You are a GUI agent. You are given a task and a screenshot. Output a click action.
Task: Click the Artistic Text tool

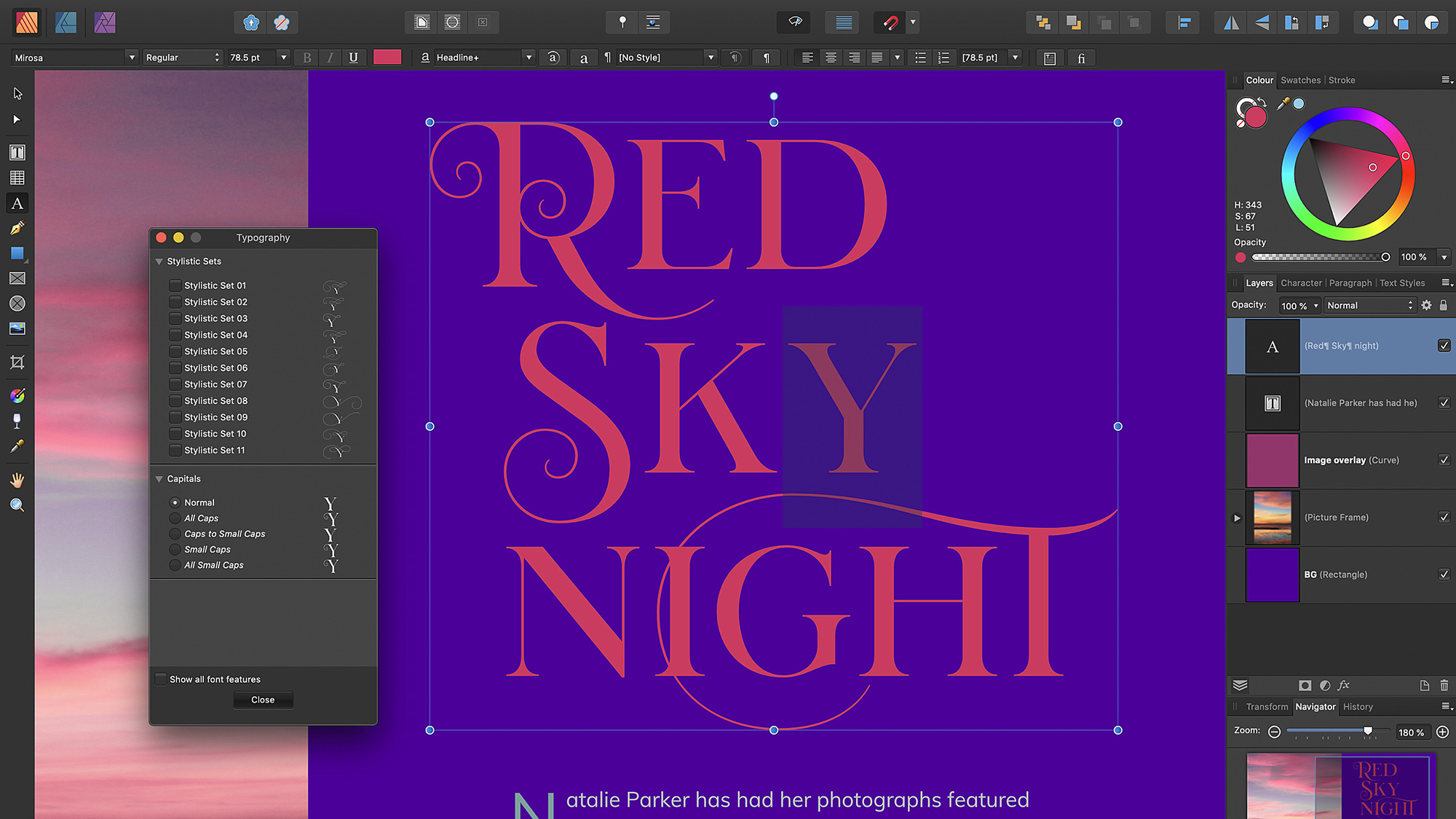[17, 203]
